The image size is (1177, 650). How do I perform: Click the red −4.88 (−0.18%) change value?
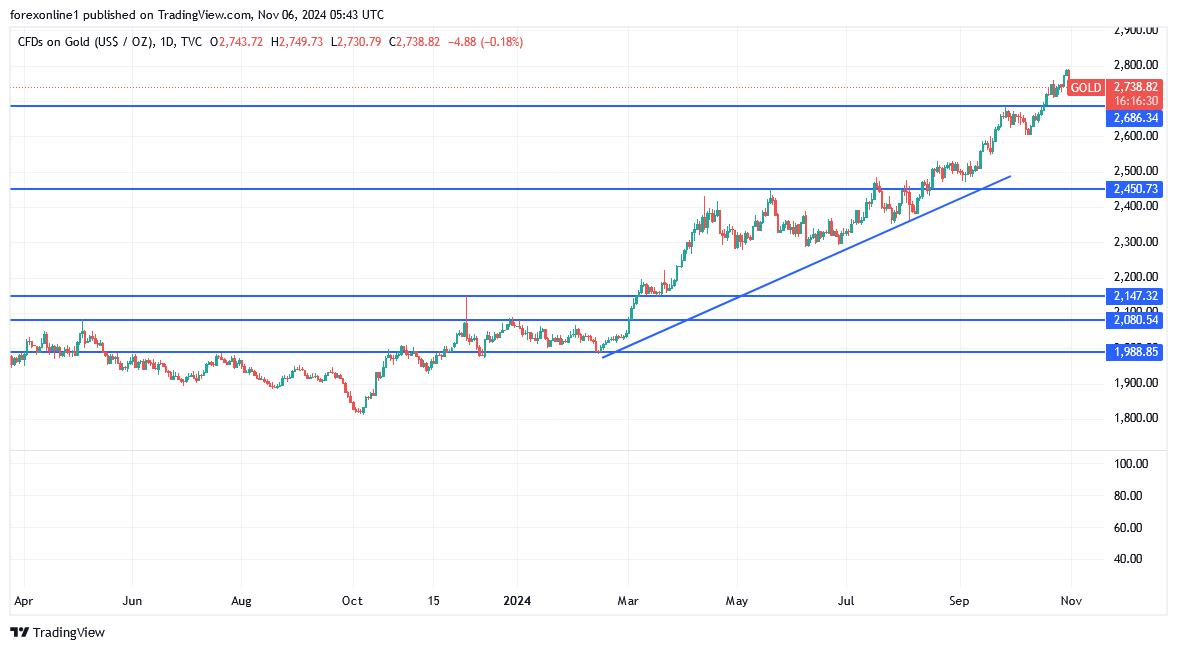[x=484, y=42]
